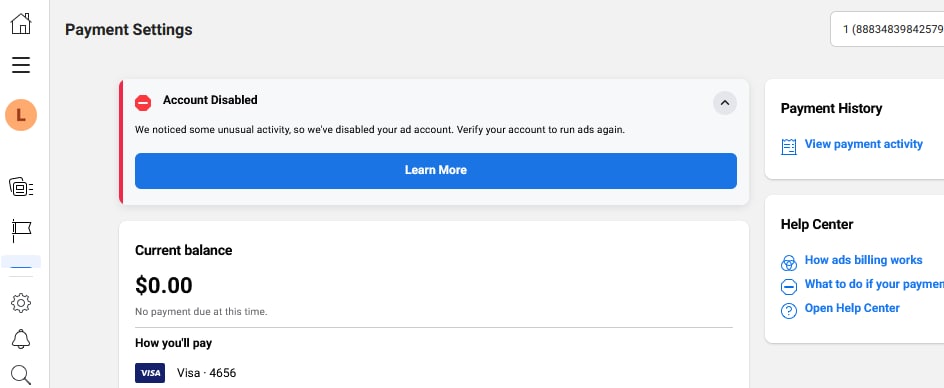Viewport: 944px width, 388px height.
Task: Select the flag icon in sidebar
Action: coord(21,230)
